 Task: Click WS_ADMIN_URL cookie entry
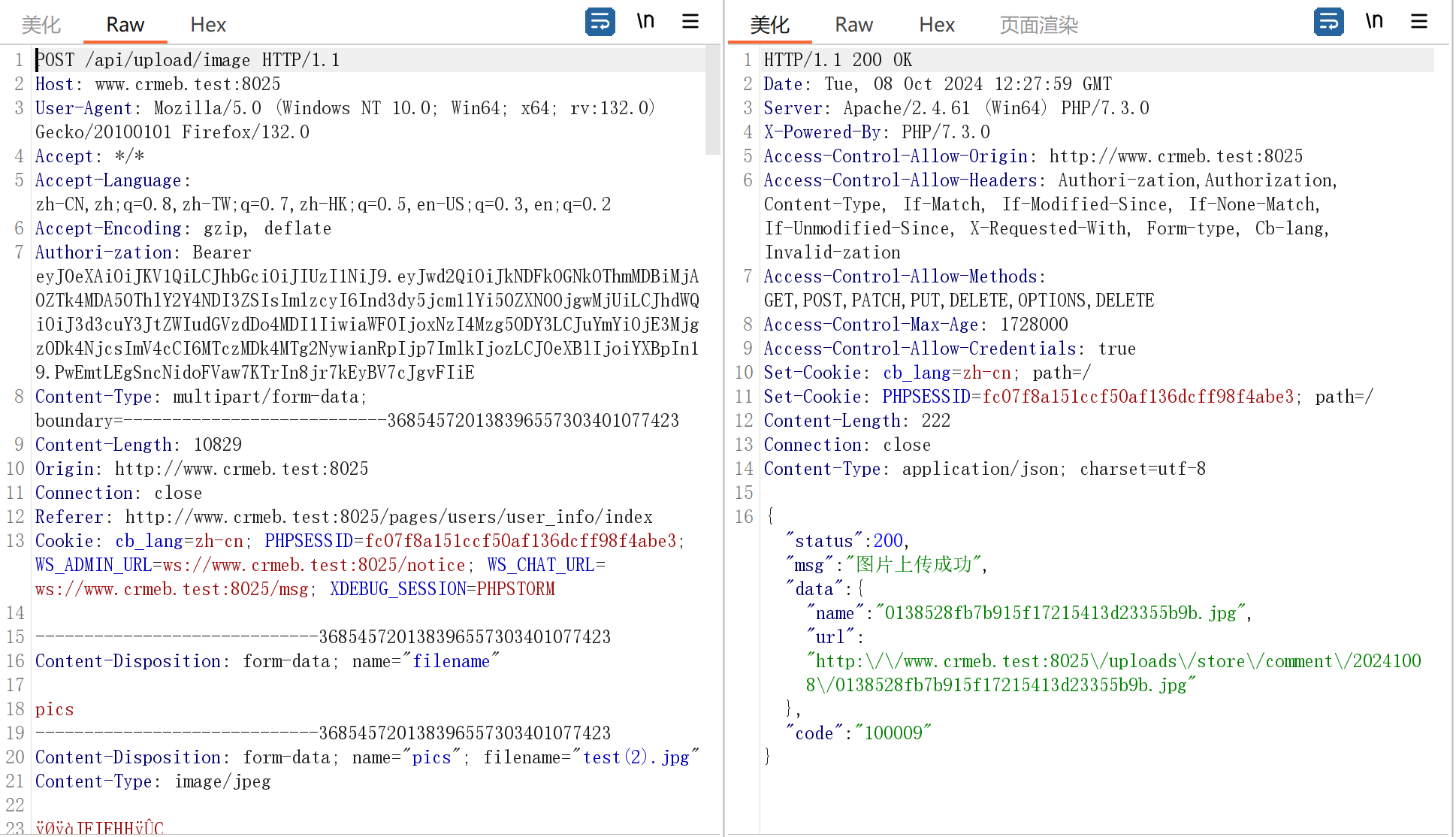250,565
